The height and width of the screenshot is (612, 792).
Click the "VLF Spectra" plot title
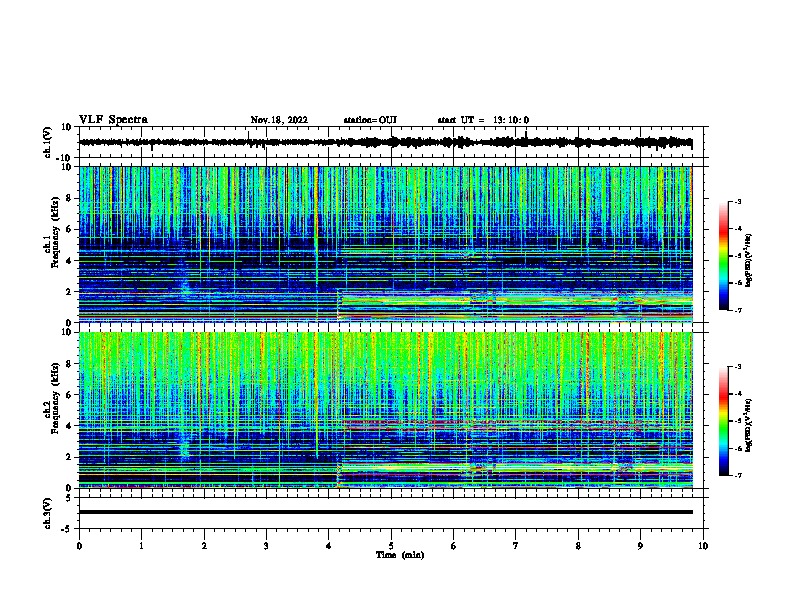[113, 120]
